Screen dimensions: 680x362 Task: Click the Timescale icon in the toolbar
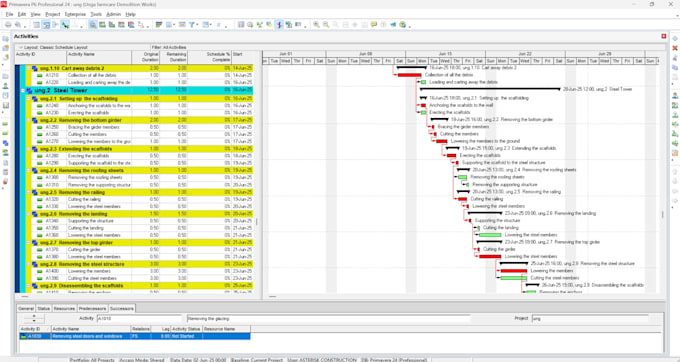pyautogui.click(x=182, y=25)
